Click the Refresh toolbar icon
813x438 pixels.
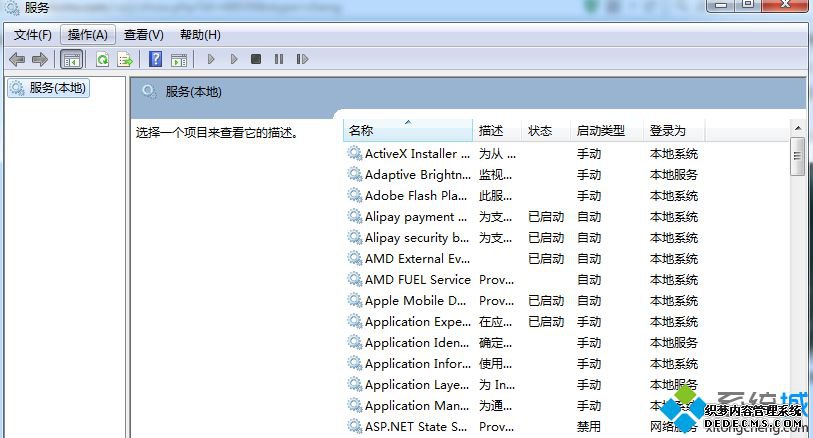(102, 59)
